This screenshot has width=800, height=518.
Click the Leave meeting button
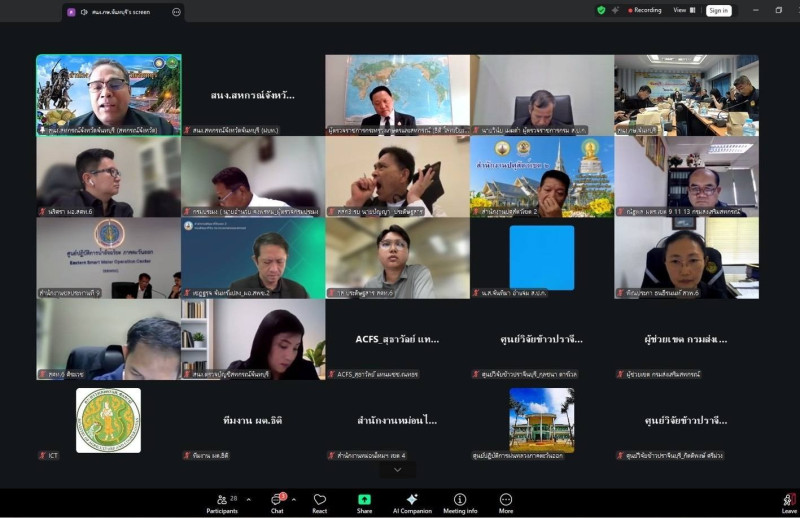(x=789, y=501)
